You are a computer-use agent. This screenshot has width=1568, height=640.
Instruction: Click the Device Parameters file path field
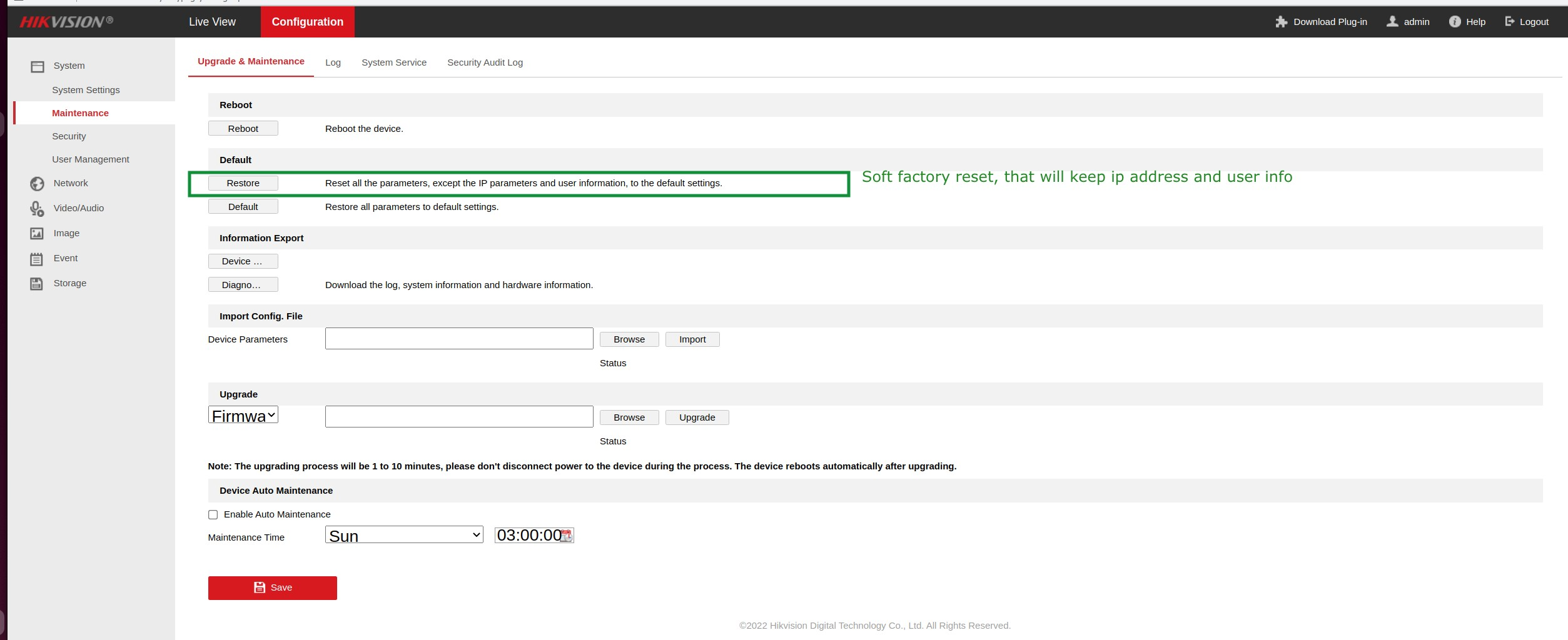(459, 339)
